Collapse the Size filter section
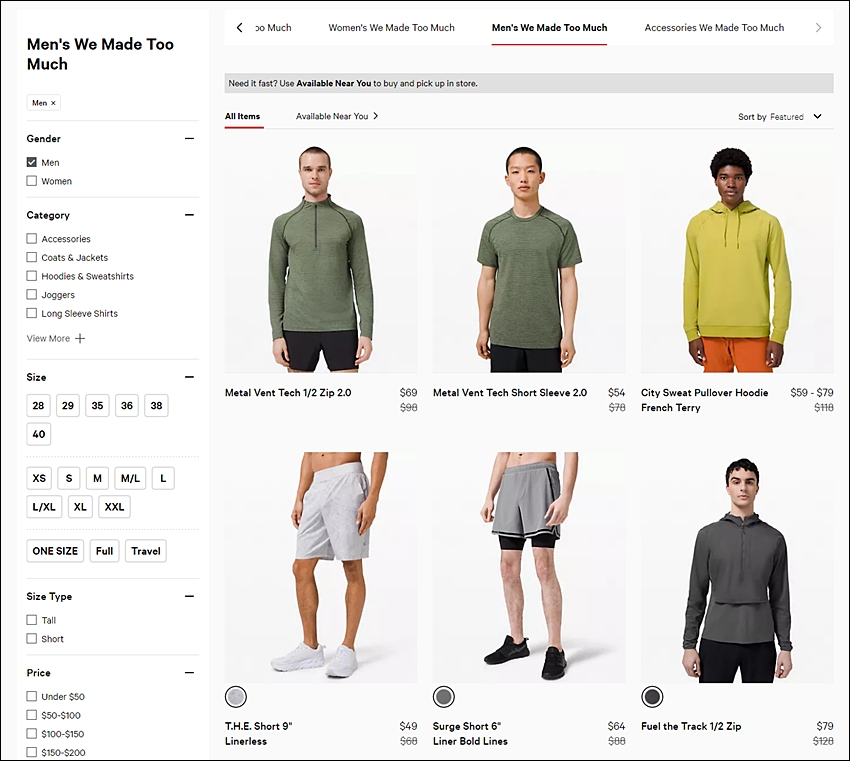 click(189, 377)
